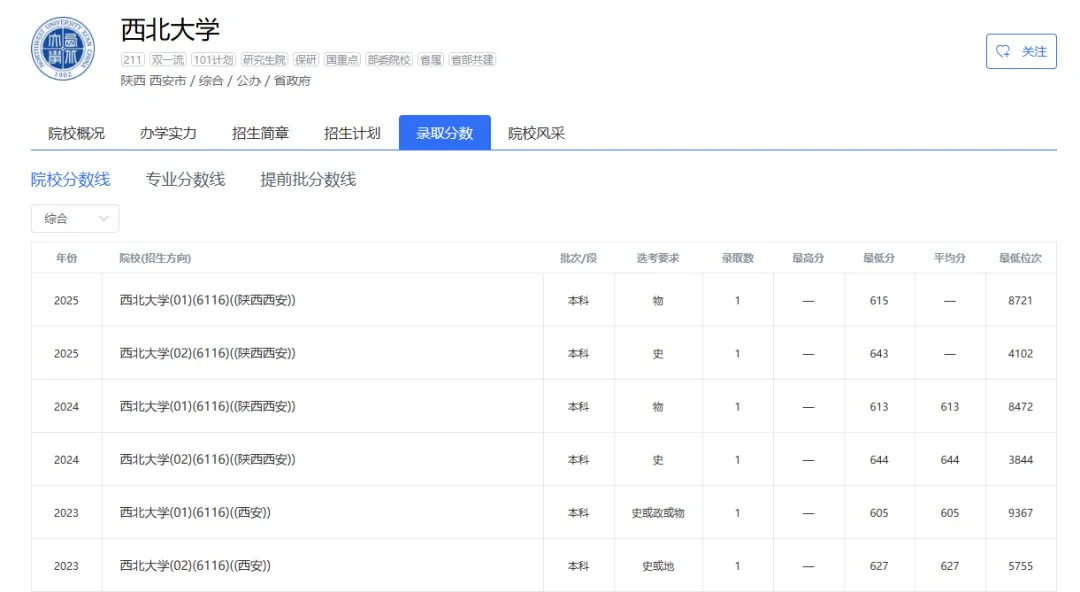Click the 史或地 requirement cell
1080x592 pixels.
coord(658,566)
